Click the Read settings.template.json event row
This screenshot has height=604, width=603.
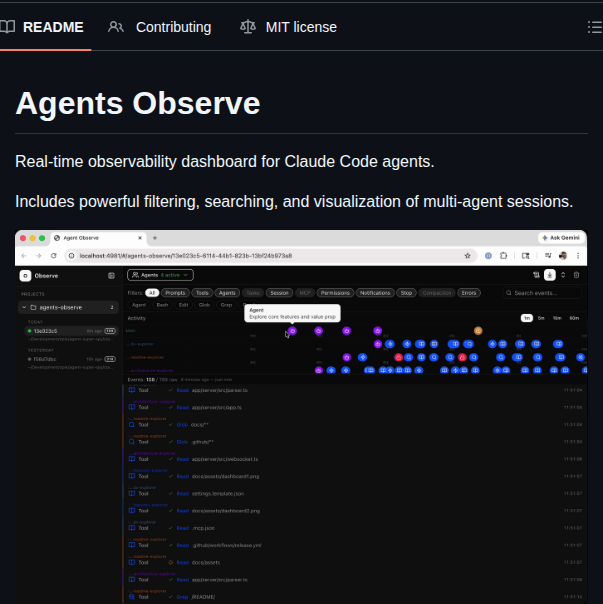coord(355,493)
